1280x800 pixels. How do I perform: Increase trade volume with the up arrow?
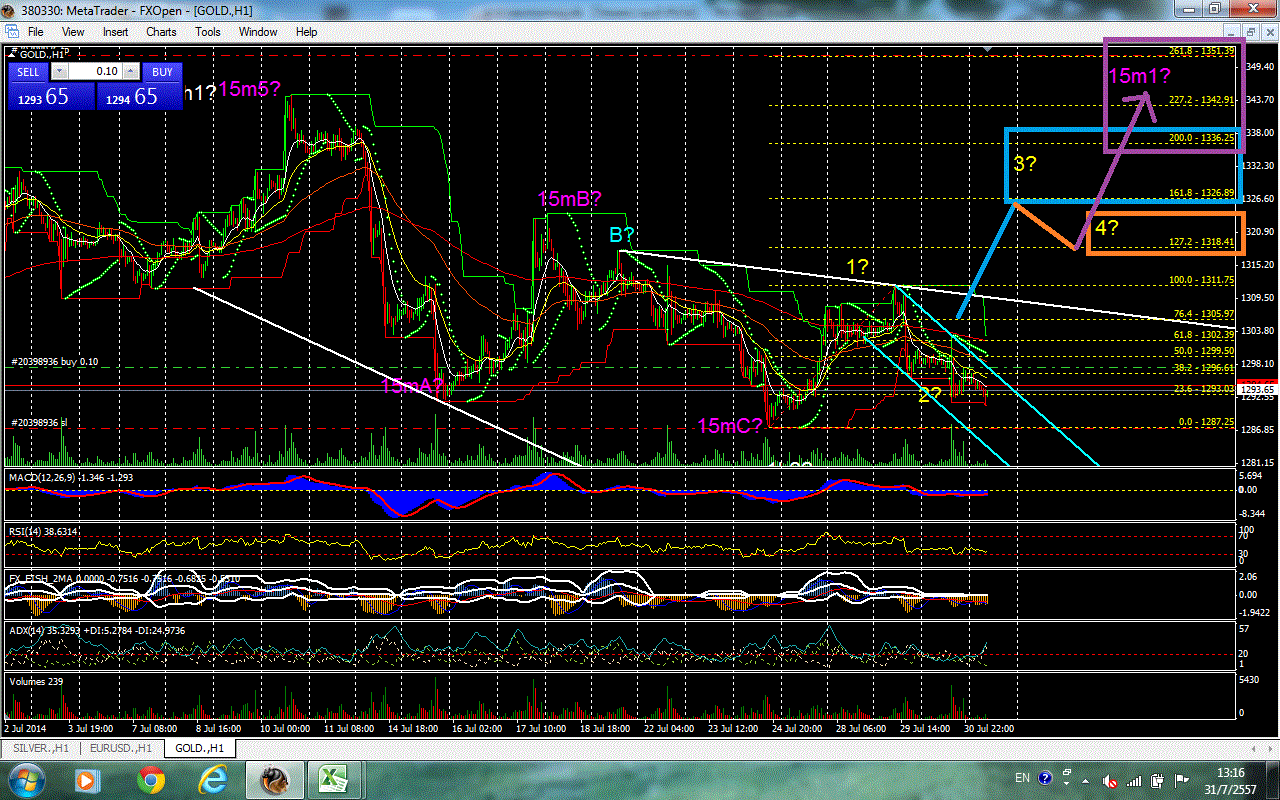tap(130, 71)
